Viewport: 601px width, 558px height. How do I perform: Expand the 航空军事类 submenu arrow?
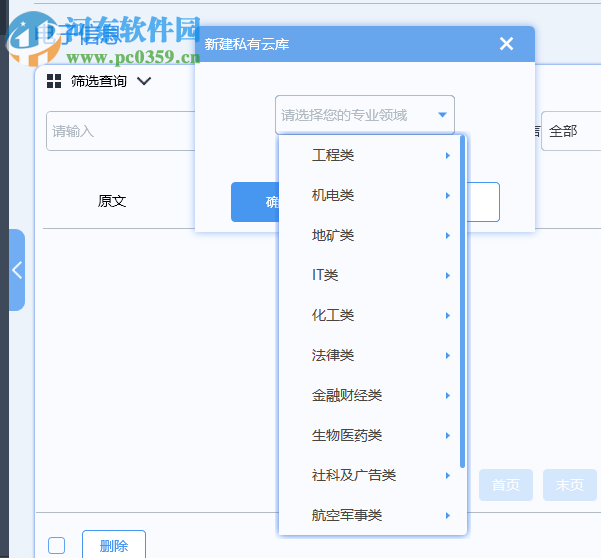(x=447, y=515)
